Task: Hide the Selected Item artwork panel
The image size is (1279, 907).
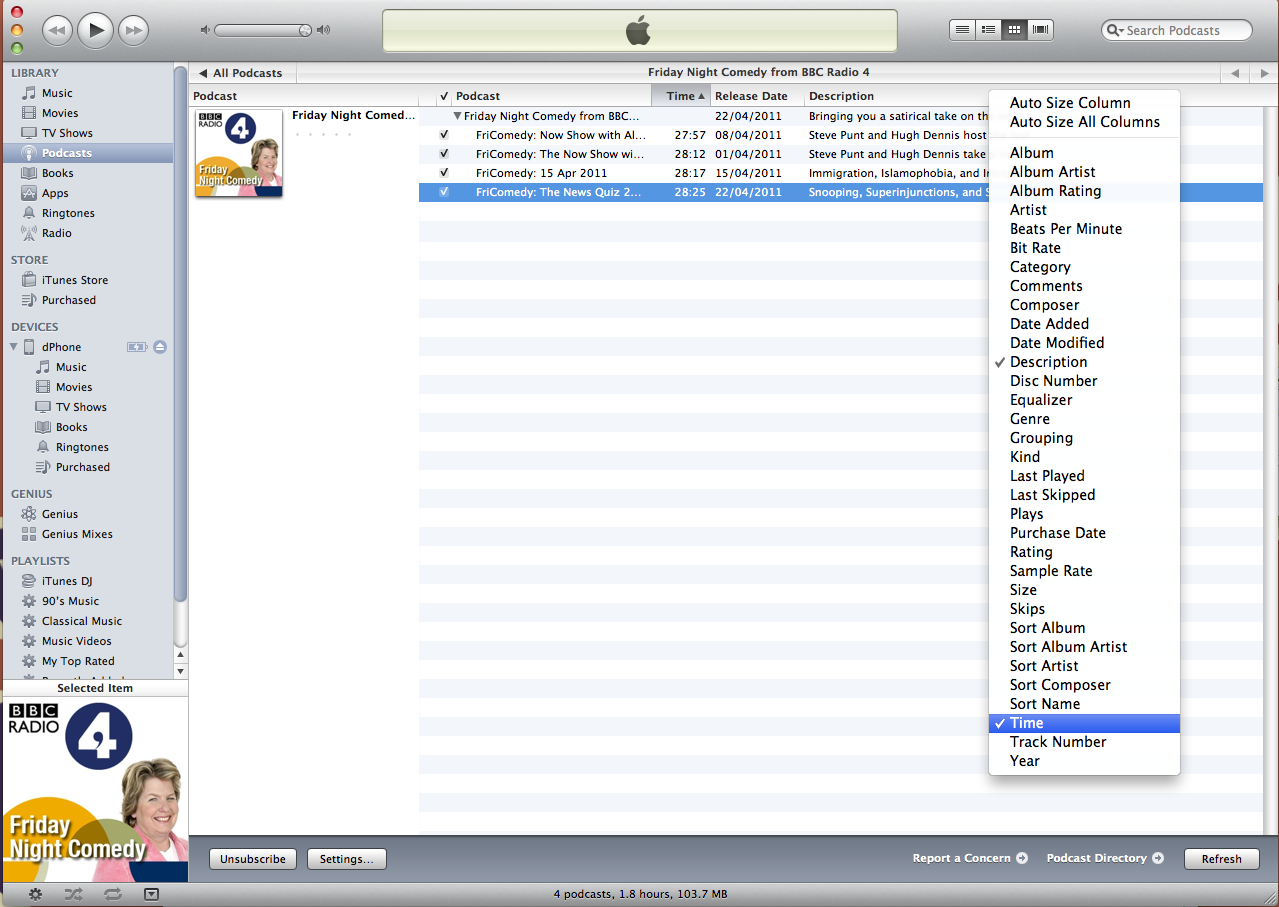Action: [151, 894]
